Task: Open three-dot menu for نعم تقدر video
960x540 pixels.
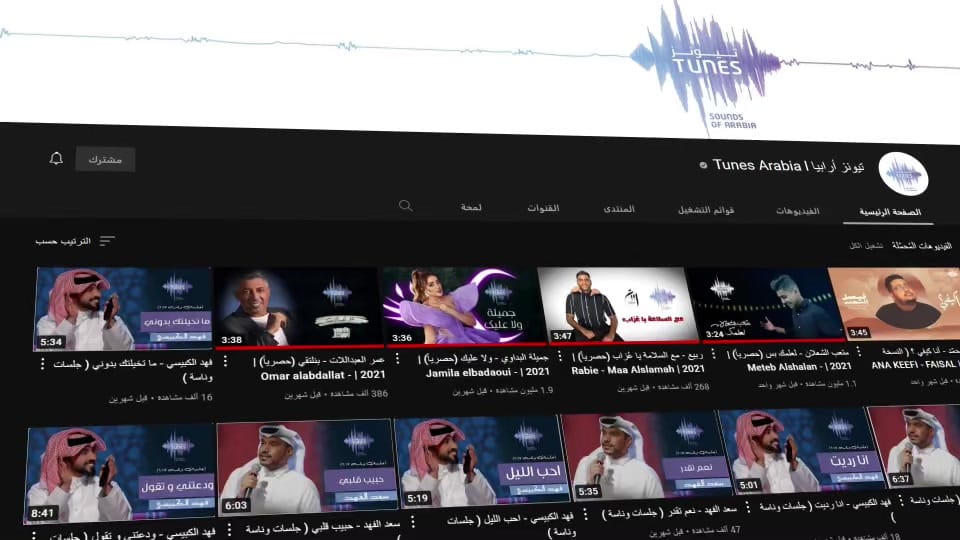Action: click(585, 514)
